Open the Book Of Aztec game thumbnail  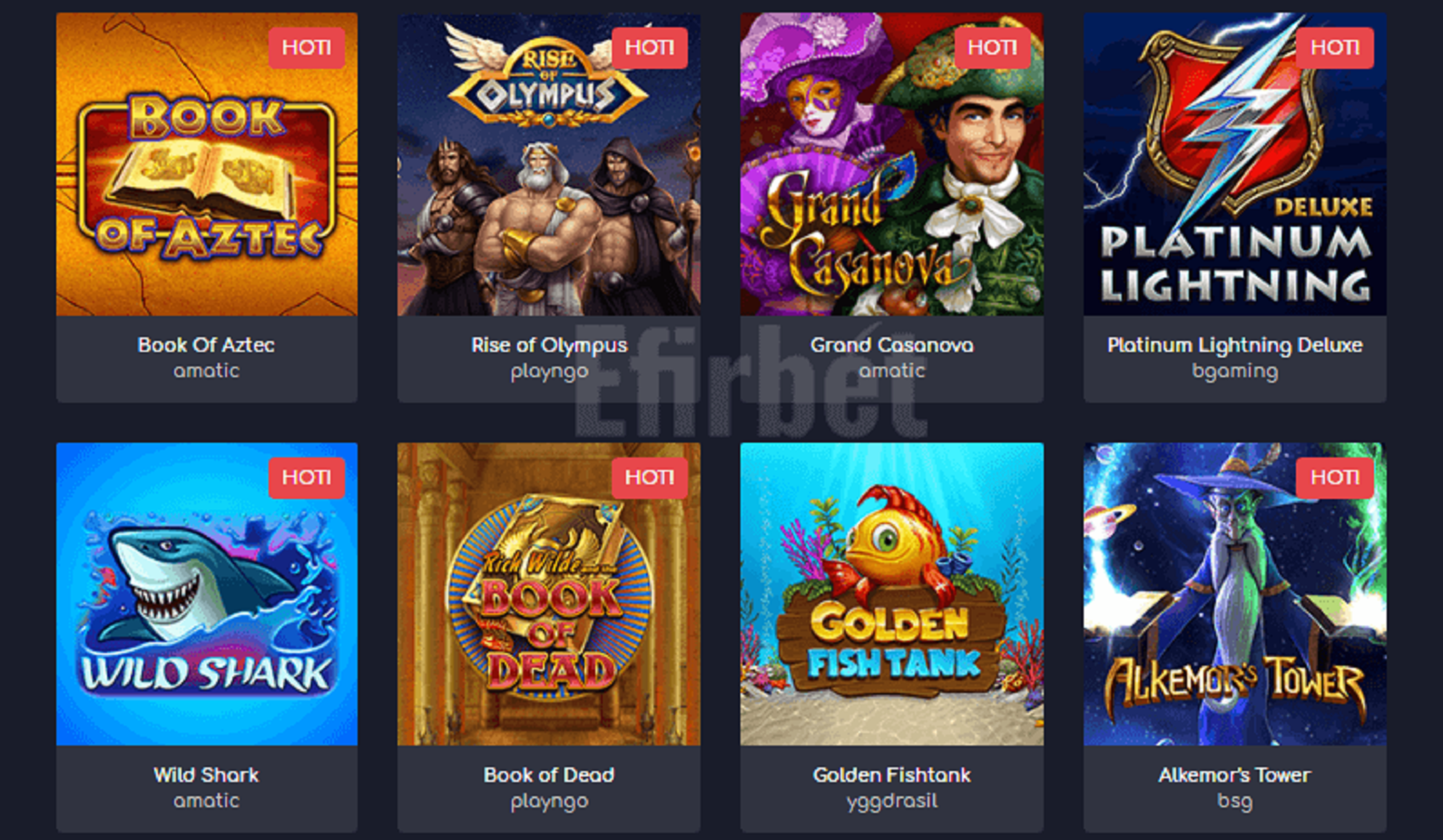coord(207,164)
